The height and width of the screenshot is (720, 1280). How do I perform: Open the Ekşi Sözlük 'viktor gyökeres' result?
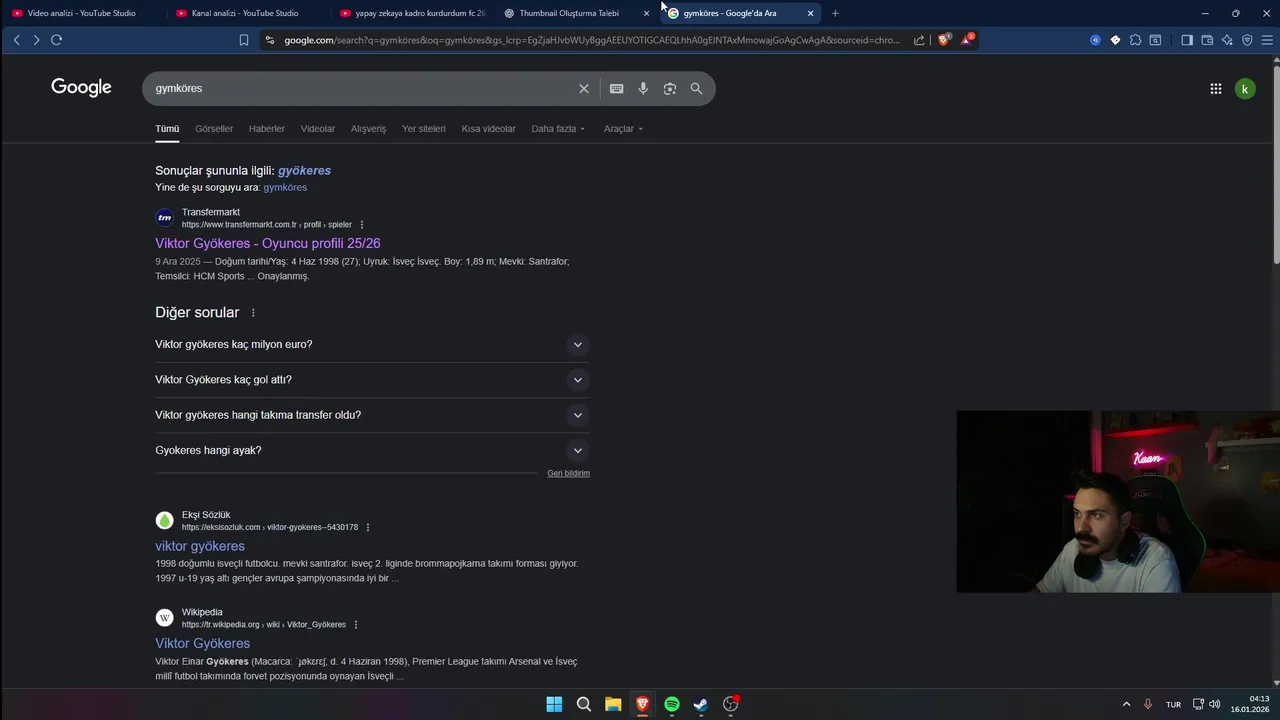200,547
